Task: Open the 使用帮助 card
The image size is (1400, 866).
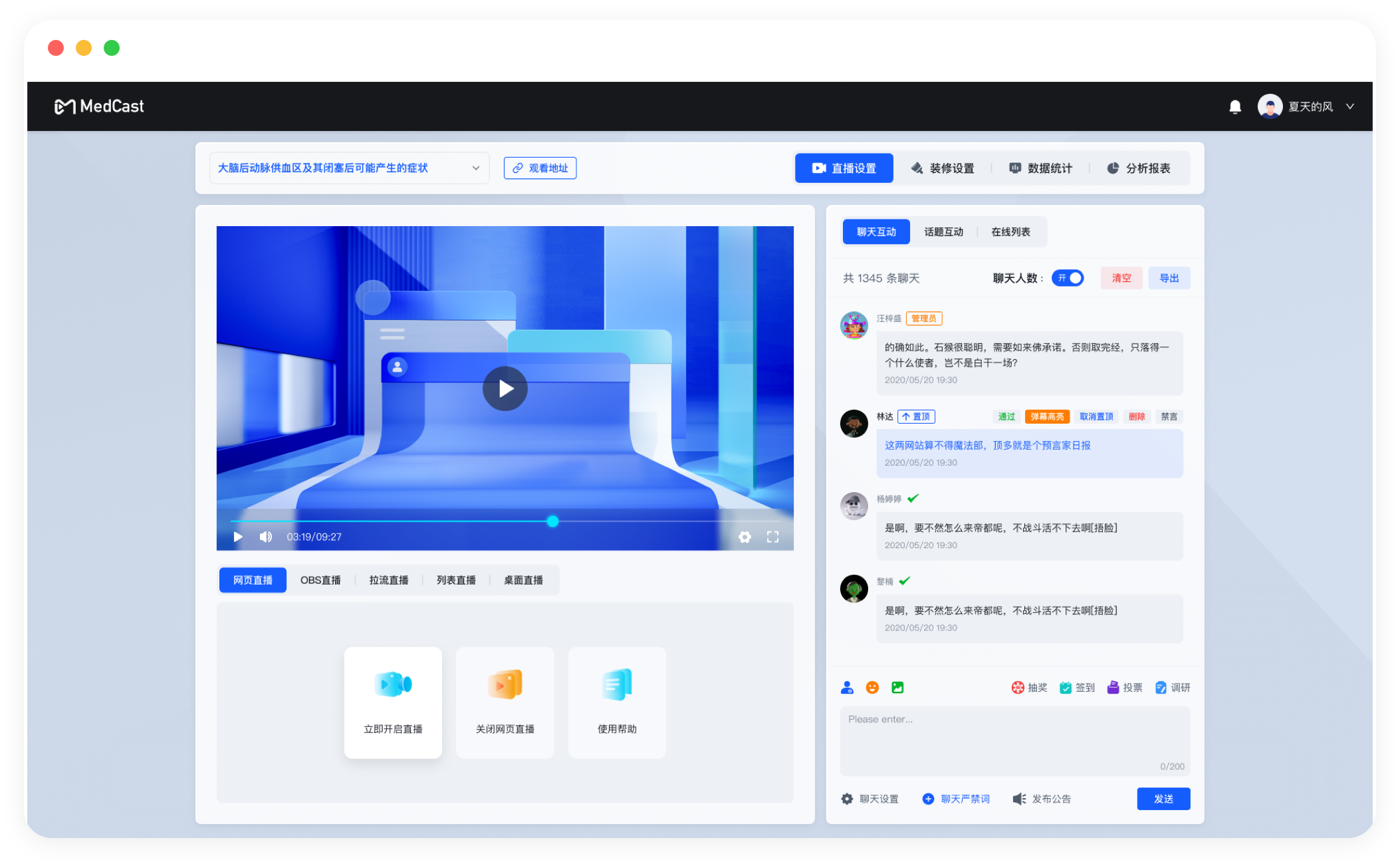Action: click(617, 702)
